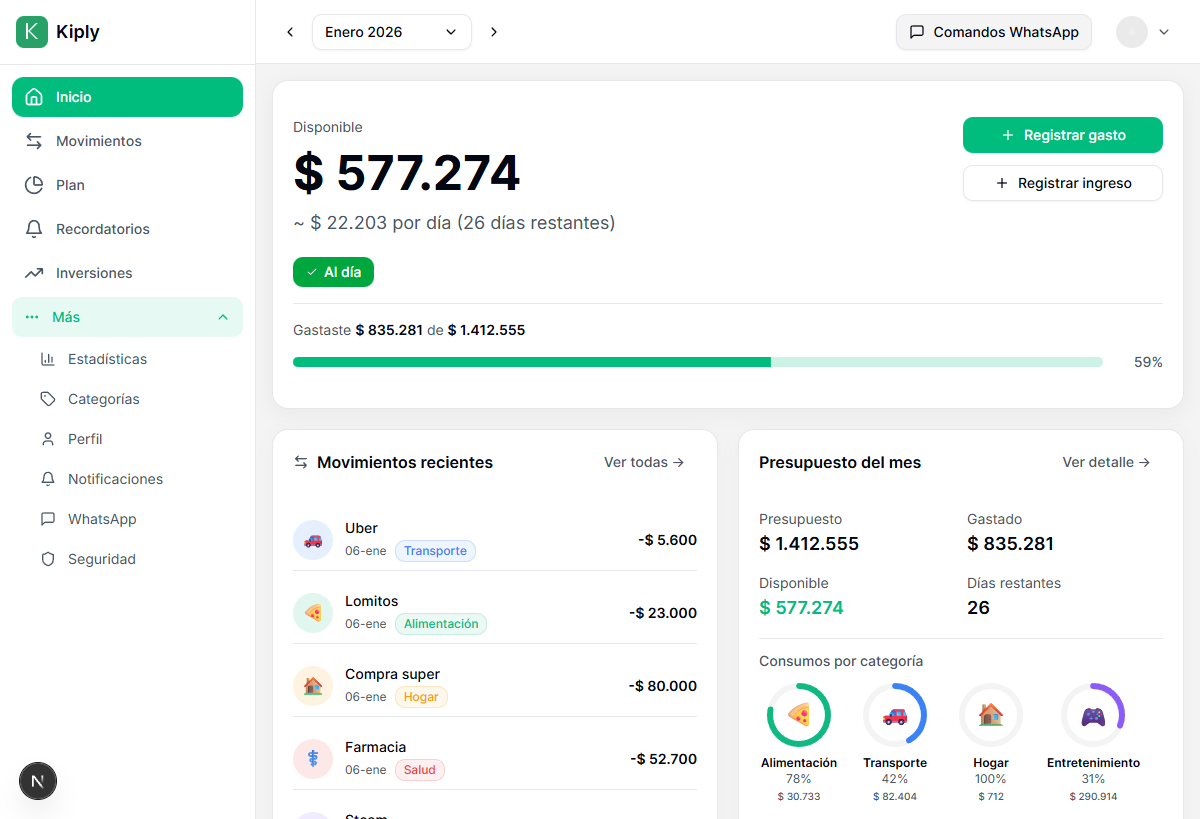This screenshot has height=819, width=1200.
Task: Open the Ver detalle budget link
Action: point(1106,462)
